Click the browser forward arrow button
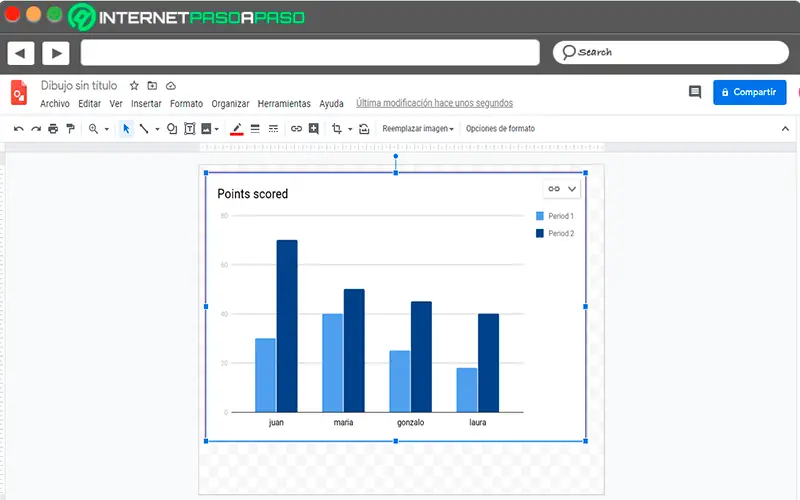The height and width of the screenshot is (500, 800). 56,53
